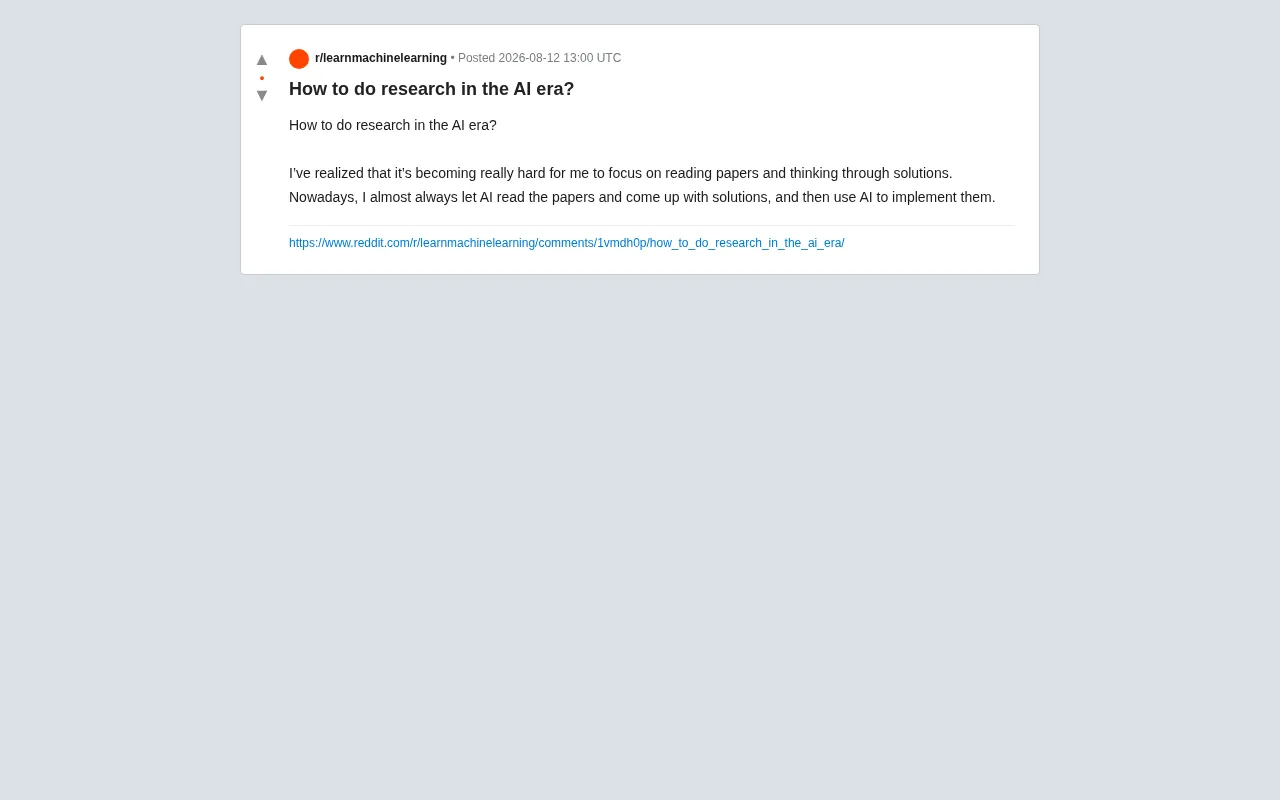Click the word "UTC" in the header
The height and width of the screenshot is (800, 1280).
pos(609,58)
